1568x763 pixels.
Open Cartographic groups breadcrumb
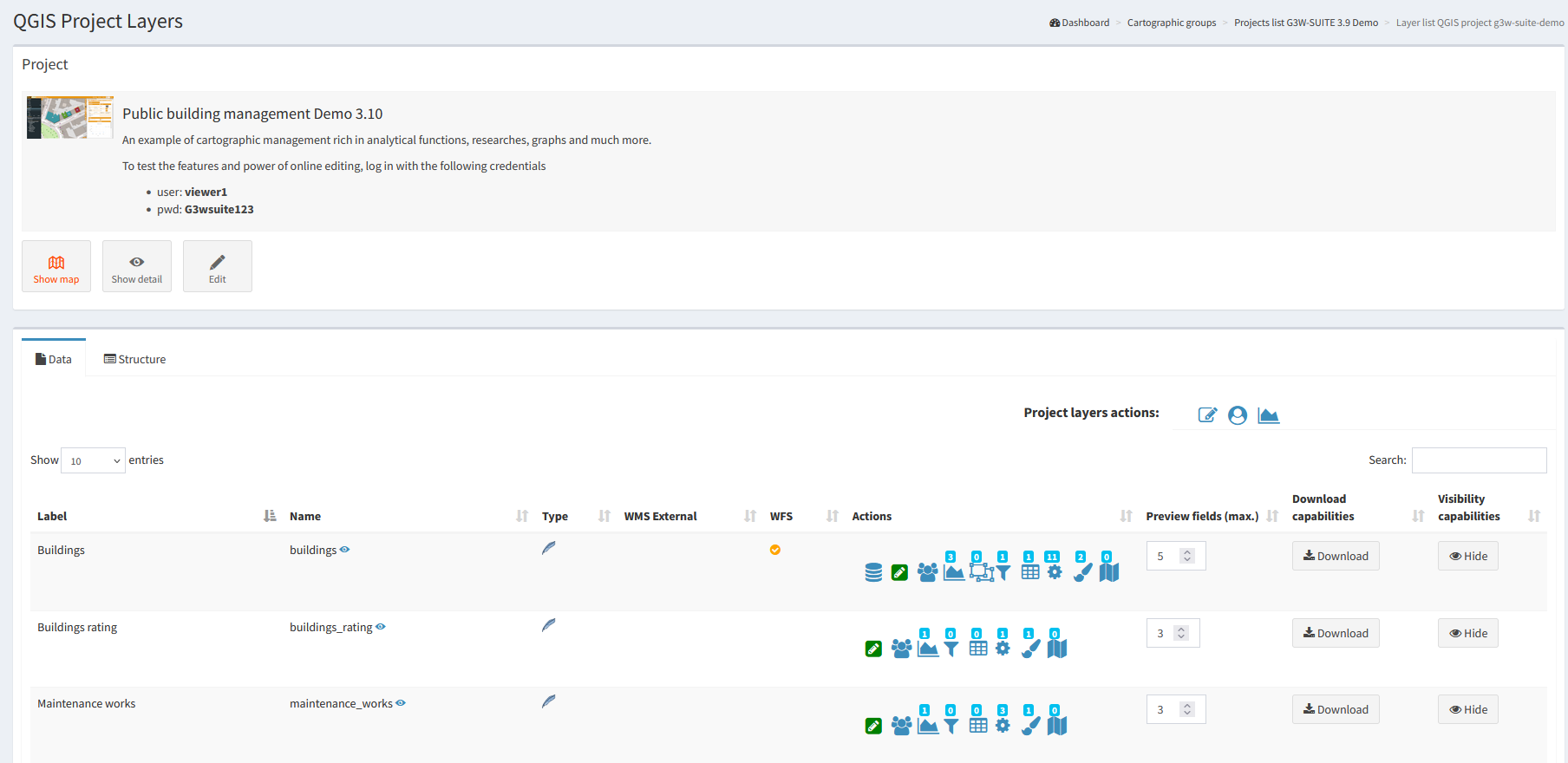(x=1172, y=23)
